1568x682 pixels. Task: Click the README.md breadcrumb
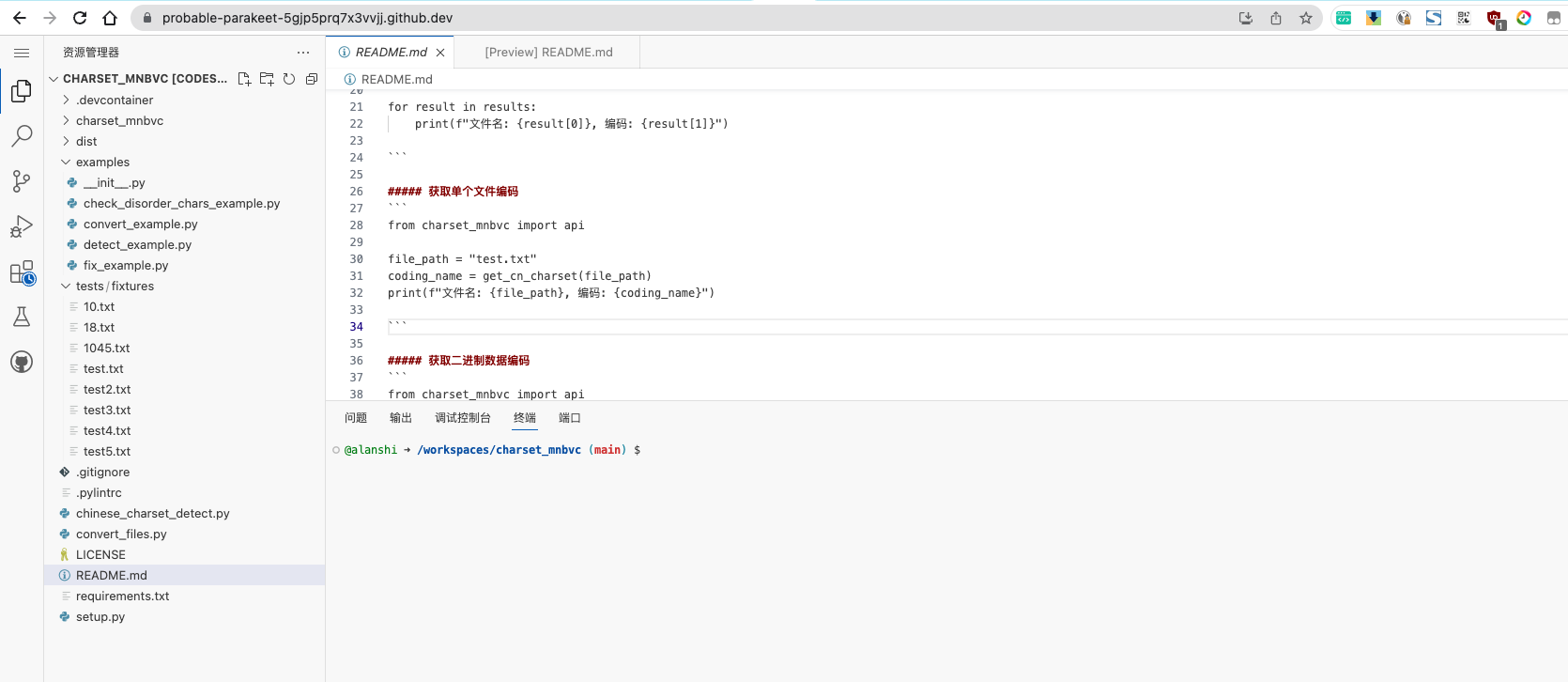[397, 79]
